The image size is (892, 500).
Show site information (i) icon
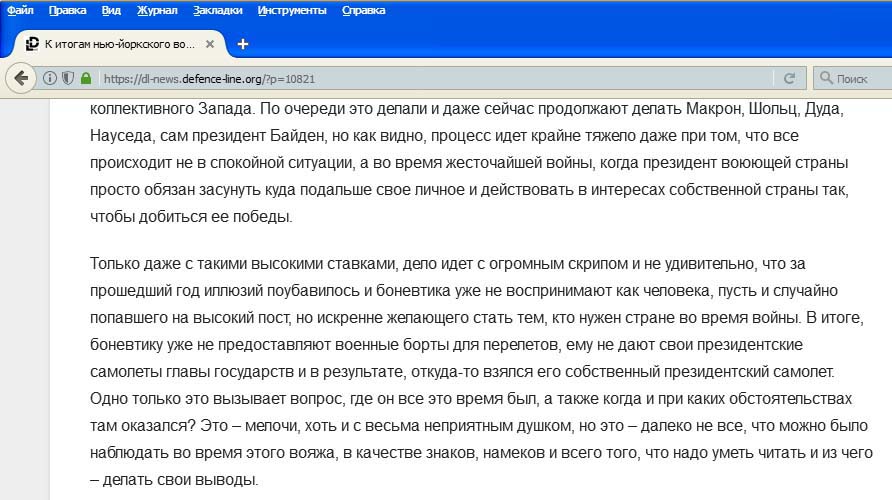point(50,78)
